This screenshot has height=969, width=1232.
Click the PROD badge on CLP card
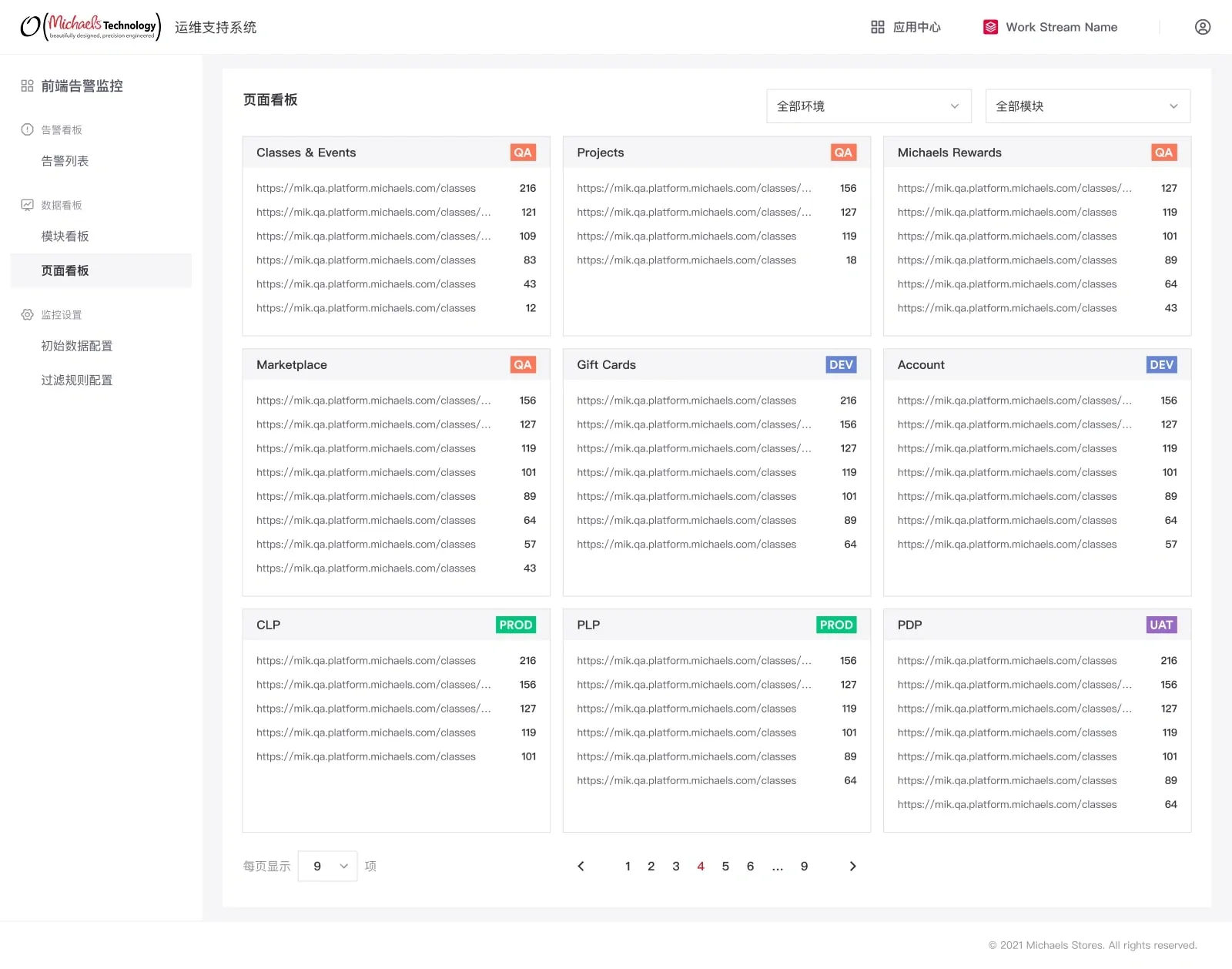tap(516, 625)
